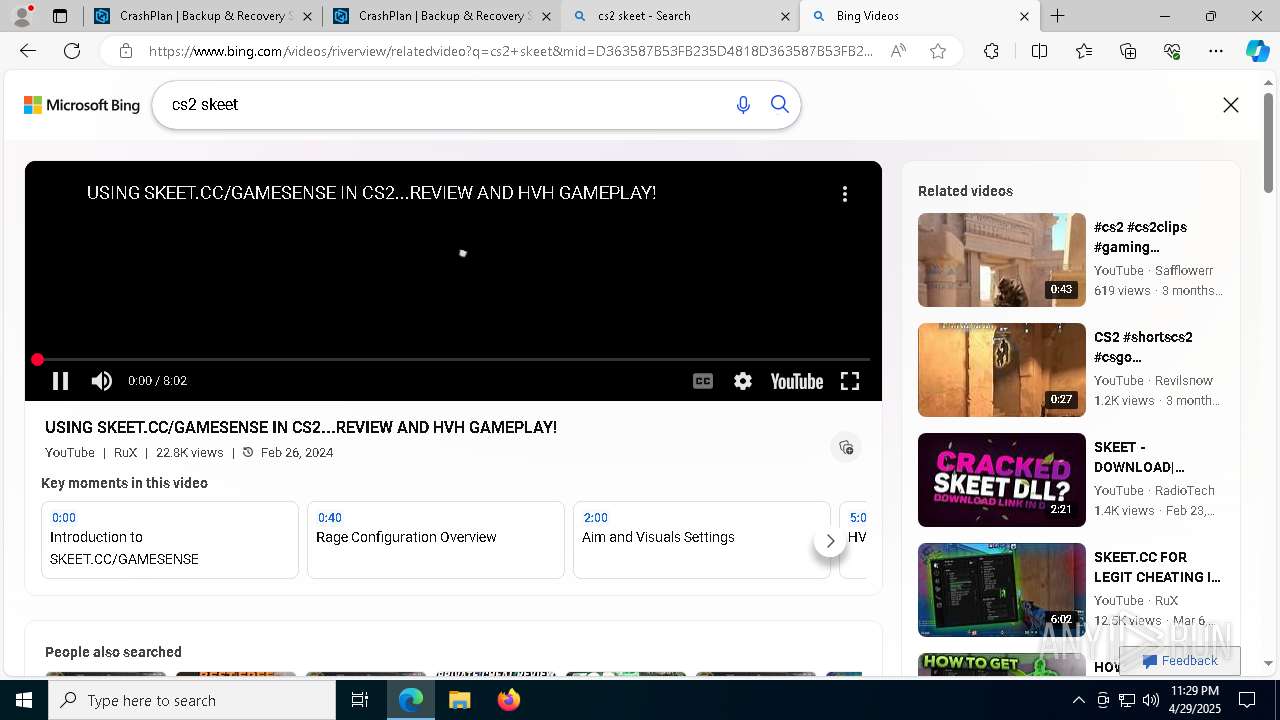Image resolution: width=1280 pixels, height=720 pixels.
Task: Open Edge profile icon
Action: (x=22, y=15)
